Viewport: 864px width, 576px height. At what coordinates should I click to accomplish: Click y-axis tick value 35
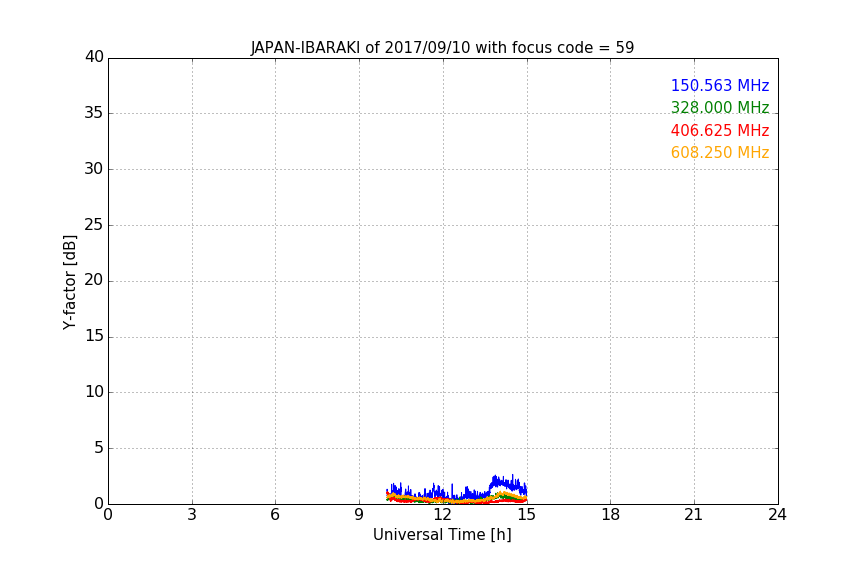click(x=94, y=113)
